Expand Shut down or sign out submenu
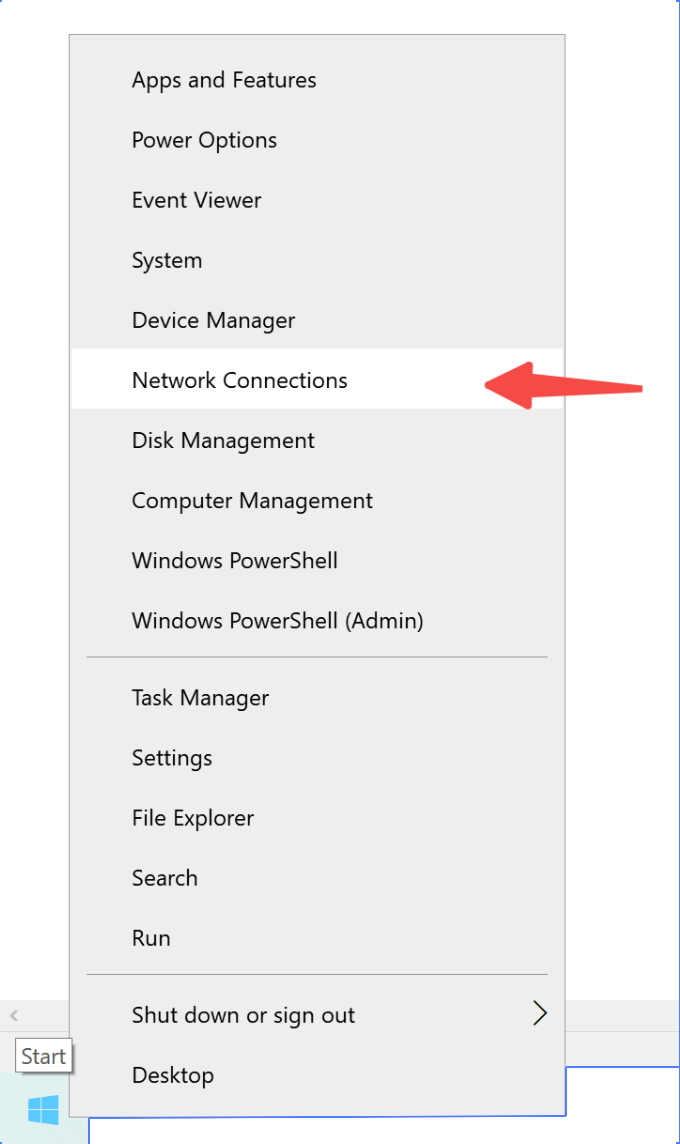Viewport: 680px width, 1144px height. tap(243, 1015)
